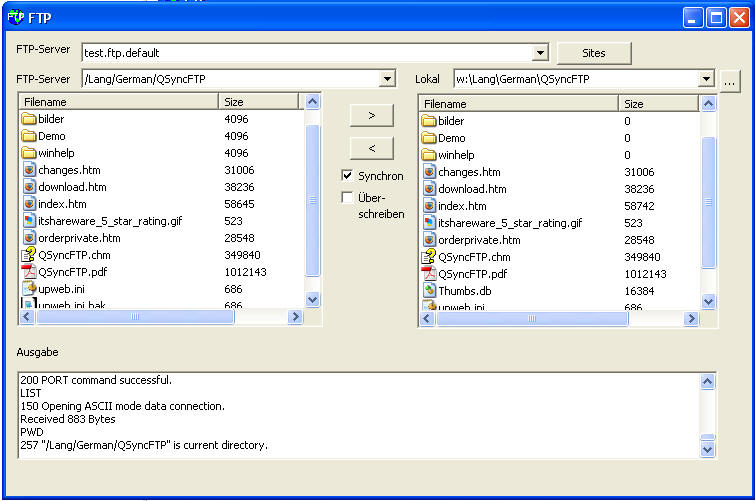Click the changes.htm icon in remote list
The height and width of the screenshot is (501, 755).
click(x=29, y=170)
